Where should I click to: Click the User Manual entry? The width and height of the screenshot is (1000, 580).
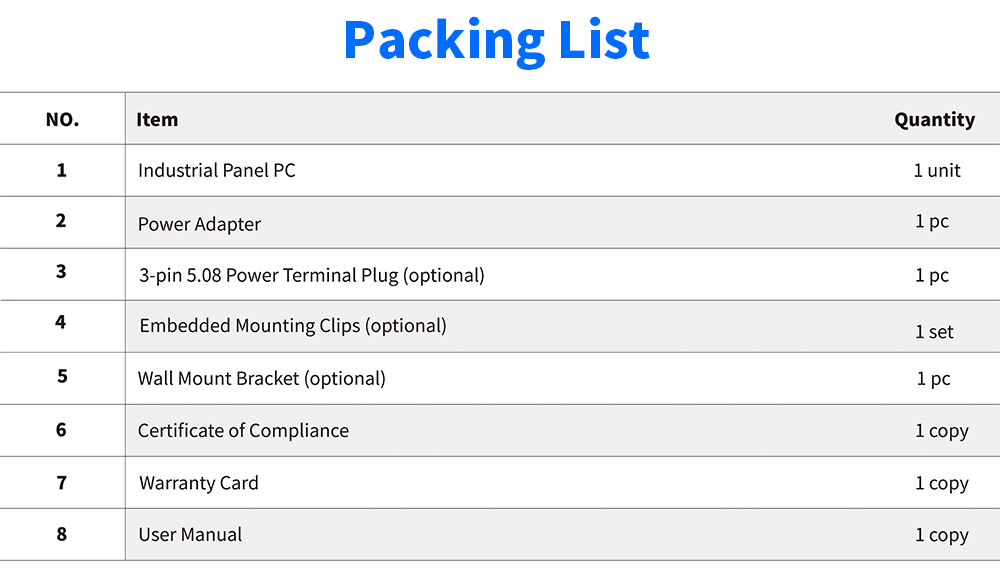(190, 535)
